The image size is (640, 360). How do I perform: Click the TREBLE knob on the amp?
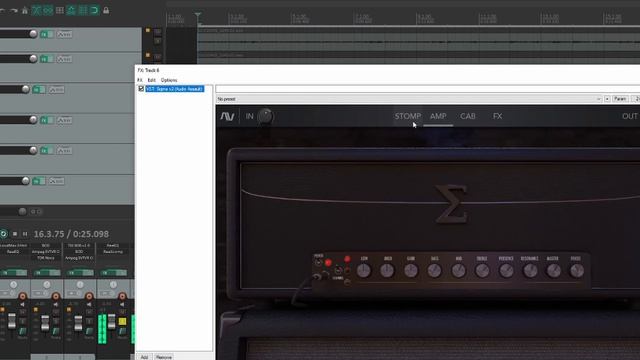point(482,271)
